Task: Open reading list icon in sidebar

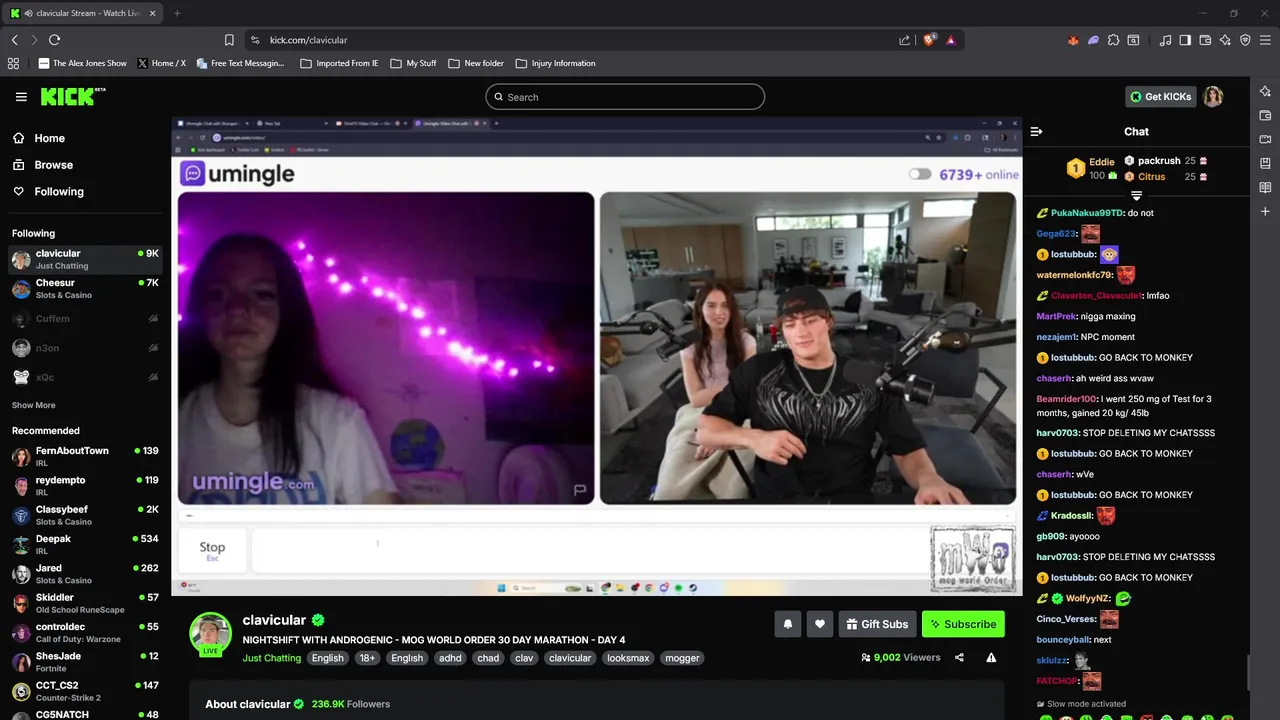Action: tap(1265, 187)
